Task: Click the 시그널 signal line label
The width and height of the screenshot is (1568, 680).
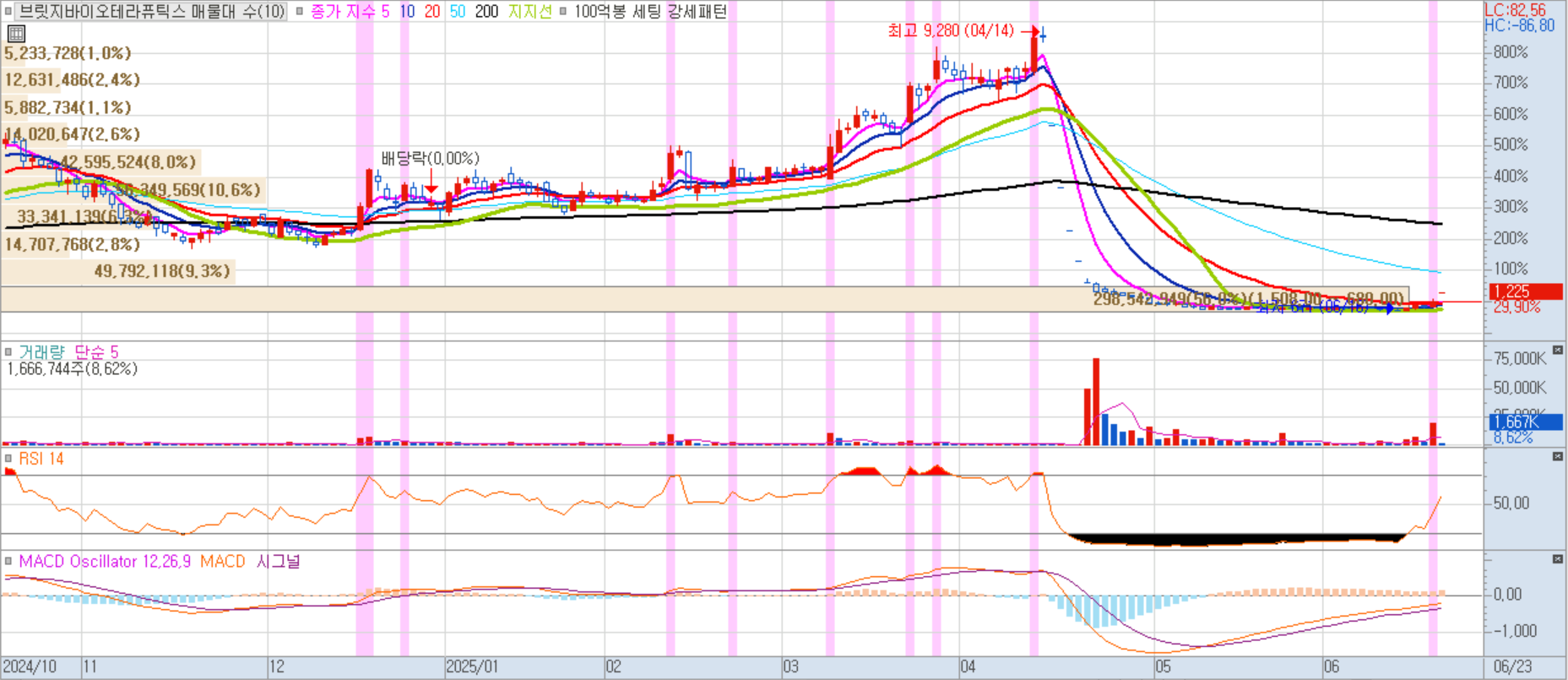Action: 279,562
